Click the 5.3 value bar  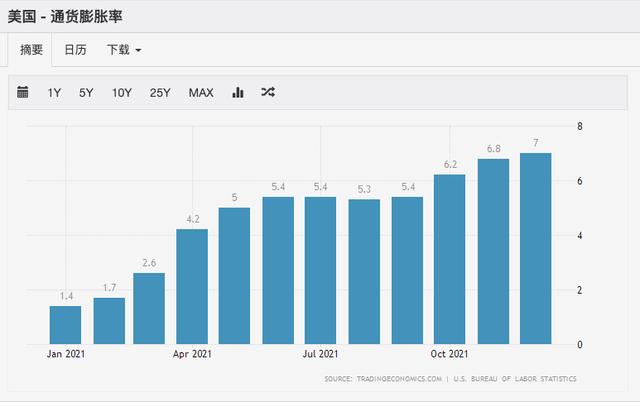point(364,272)
